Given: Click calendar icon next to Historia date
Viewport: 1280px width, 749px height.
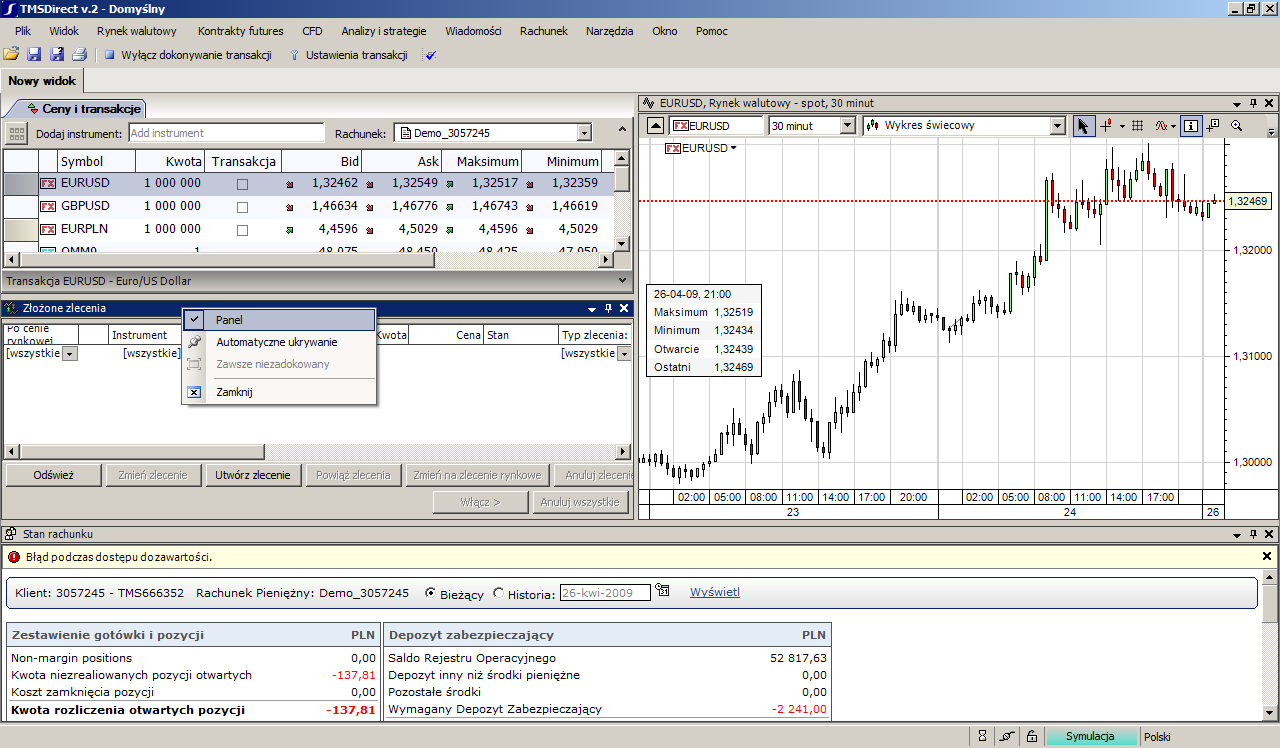Looking at the screenshot, I should (x=662, y=592).
